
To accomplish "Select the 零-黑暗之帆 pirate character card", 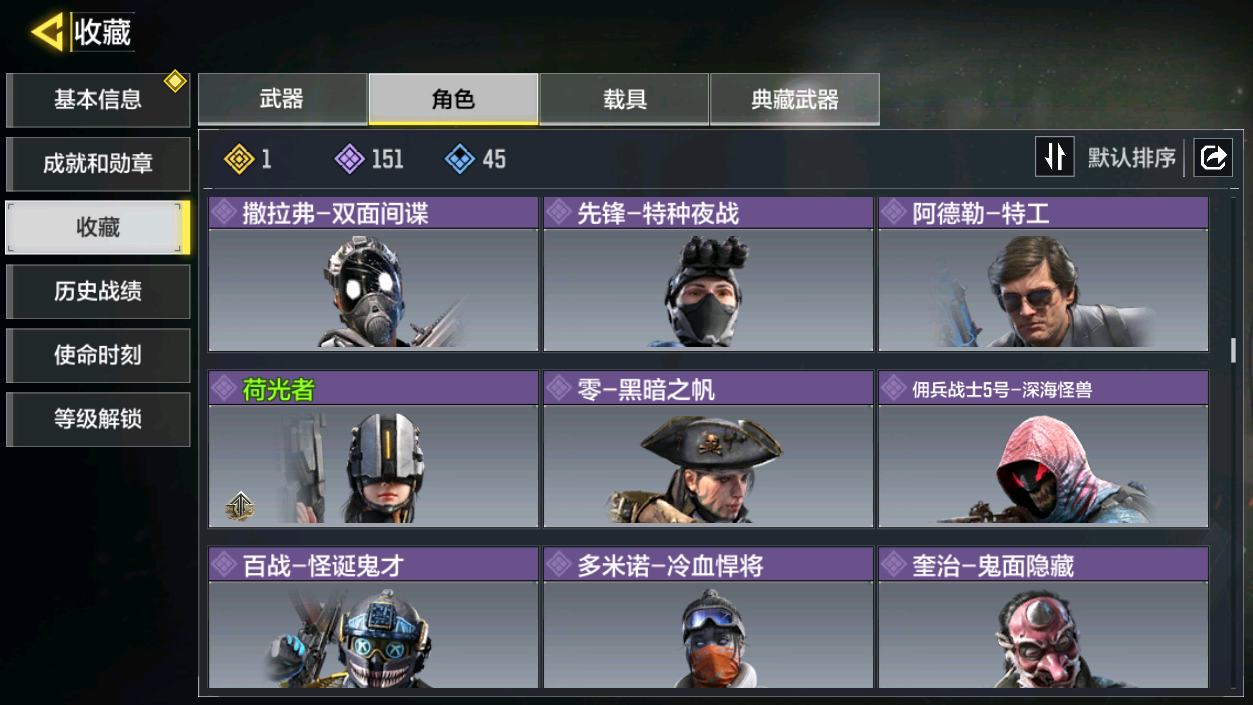I will (x=708, y=449).
